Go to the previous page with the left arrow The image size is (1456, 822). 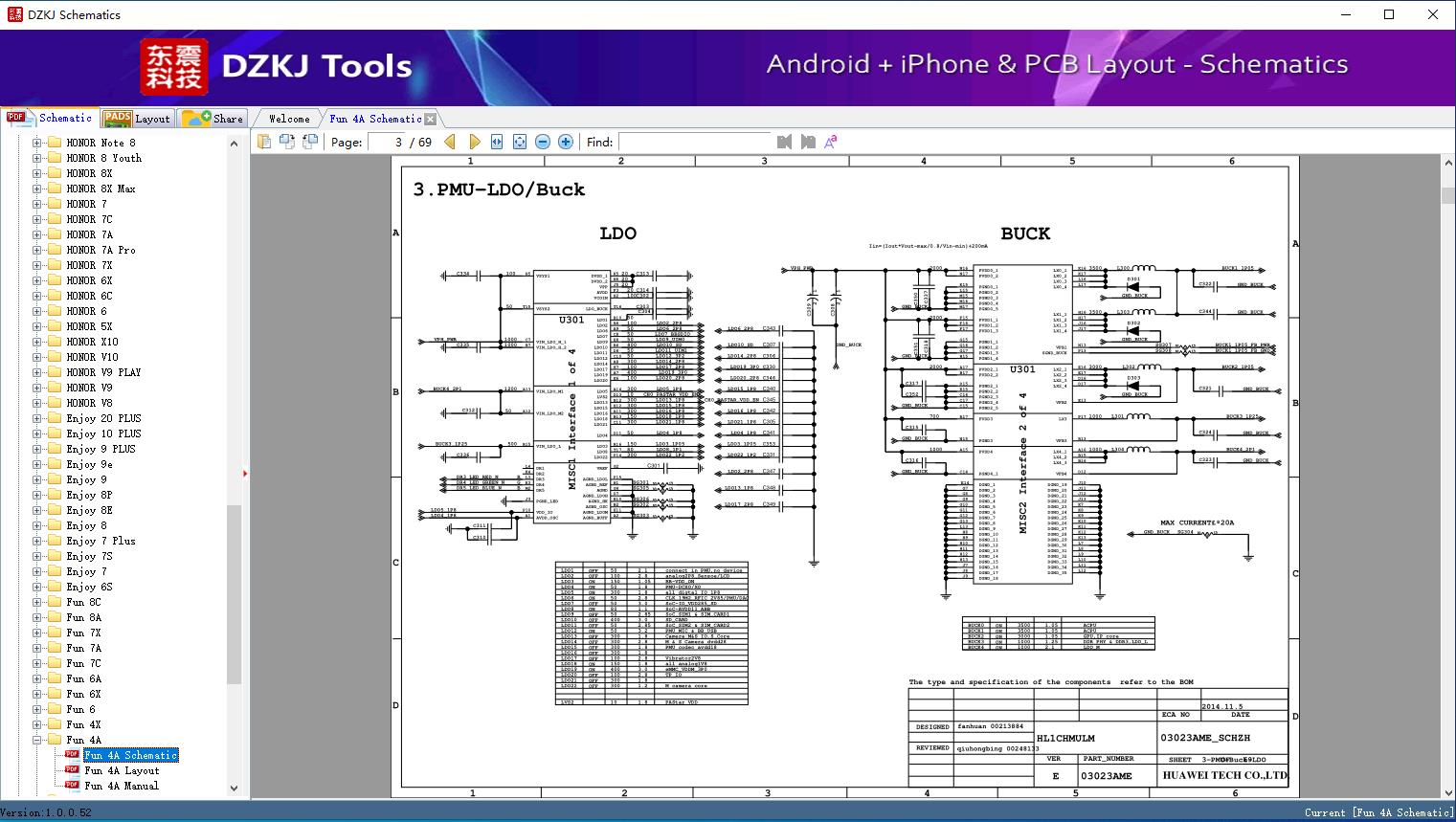click(x=450, y=142)
